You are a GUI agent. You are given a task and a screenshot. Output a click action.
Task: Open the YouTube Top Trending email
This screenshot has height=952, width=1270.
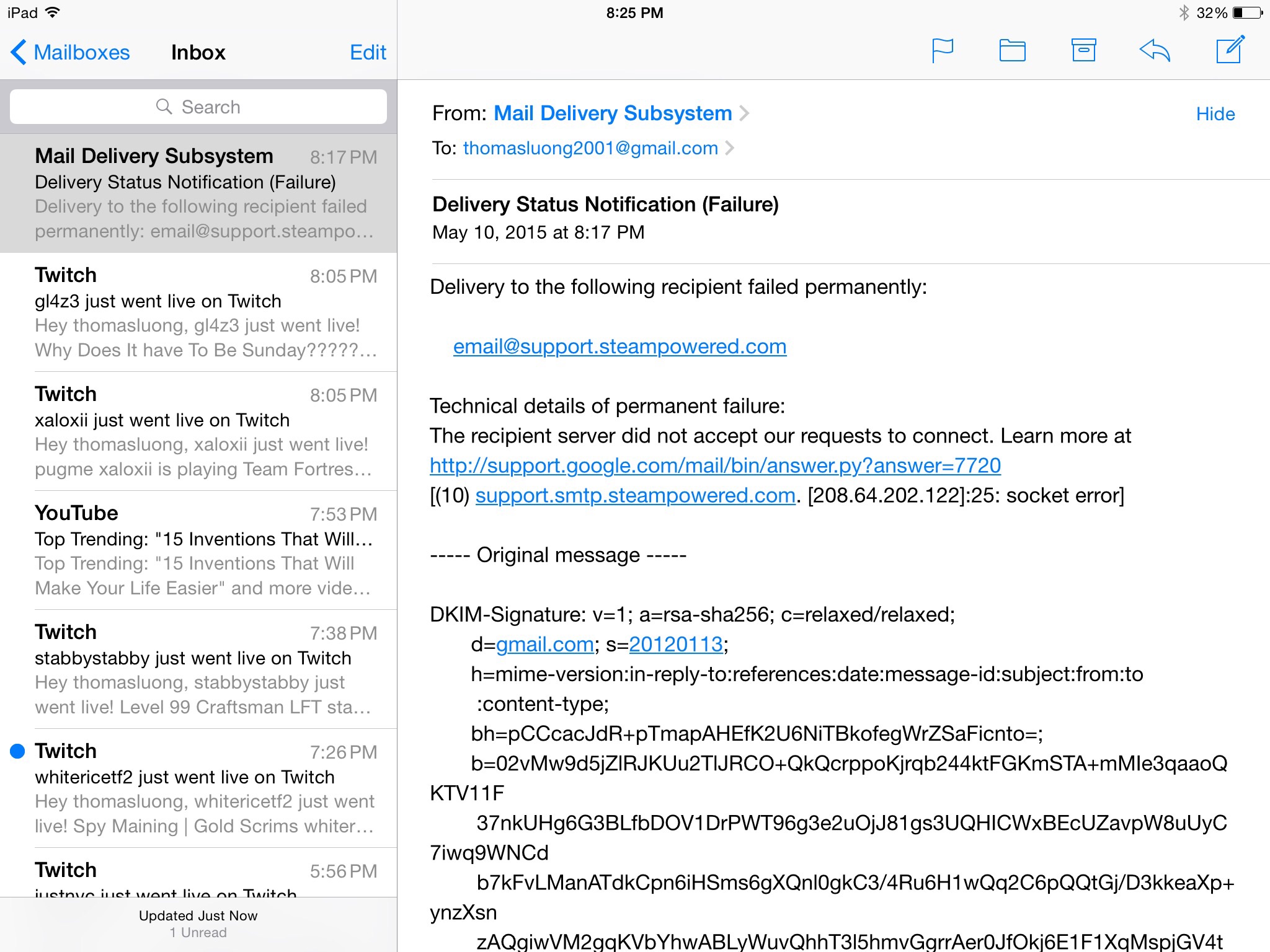tap(203, 550)
